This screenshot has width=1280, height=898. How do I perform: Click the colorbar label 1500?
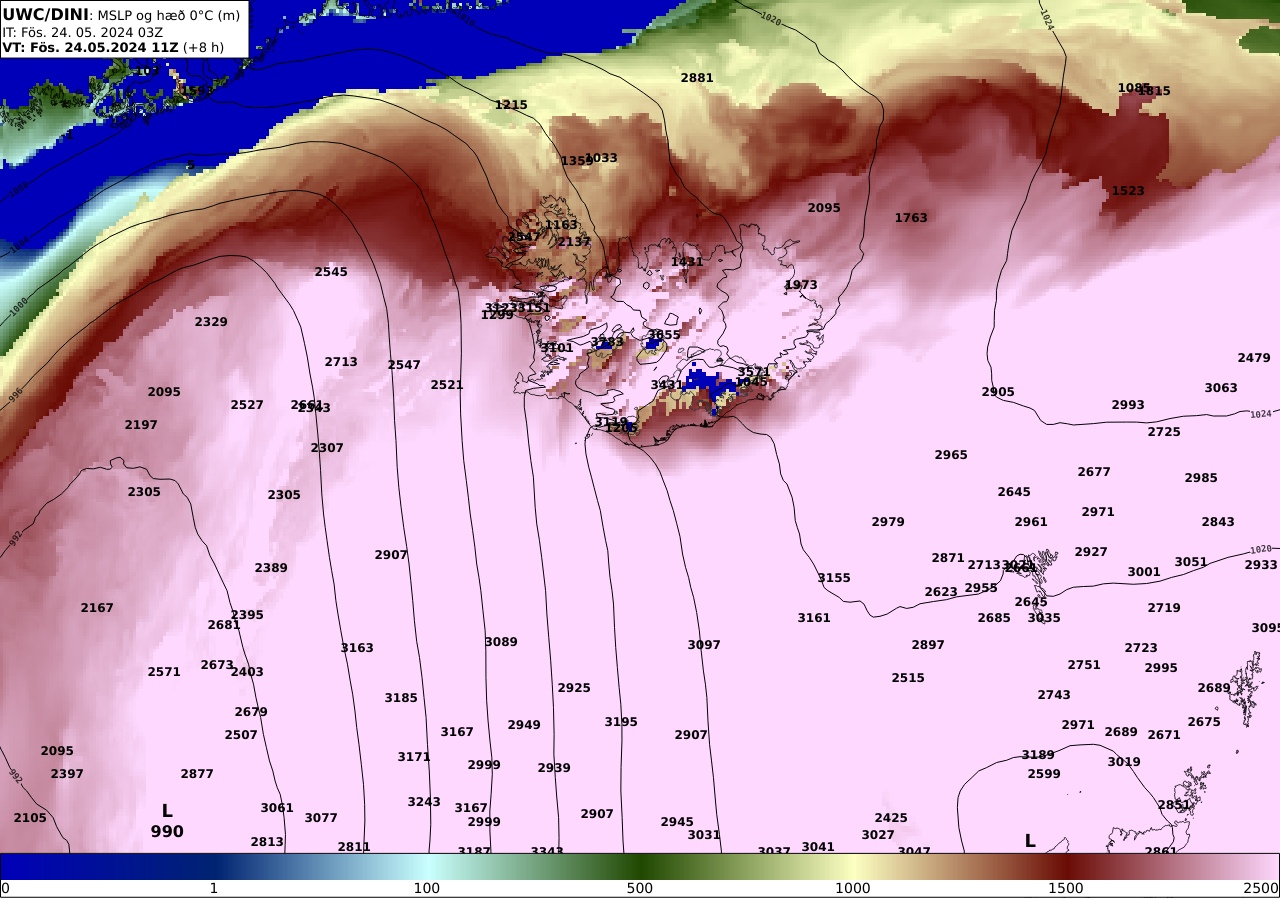coord(1066,888)
